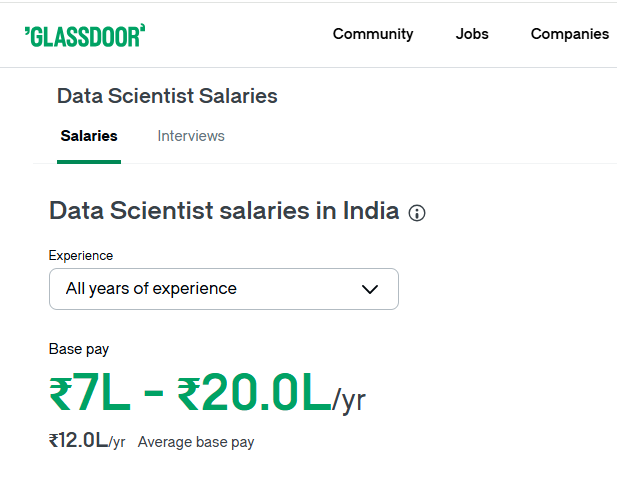Open the Community menu
617x478 pixels.
coord(373,34)
